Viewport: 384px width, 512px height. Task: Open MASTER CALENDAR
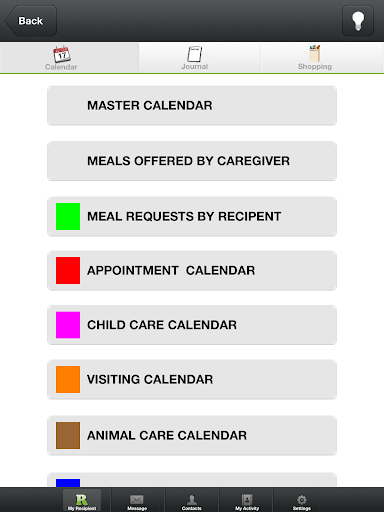192,106
